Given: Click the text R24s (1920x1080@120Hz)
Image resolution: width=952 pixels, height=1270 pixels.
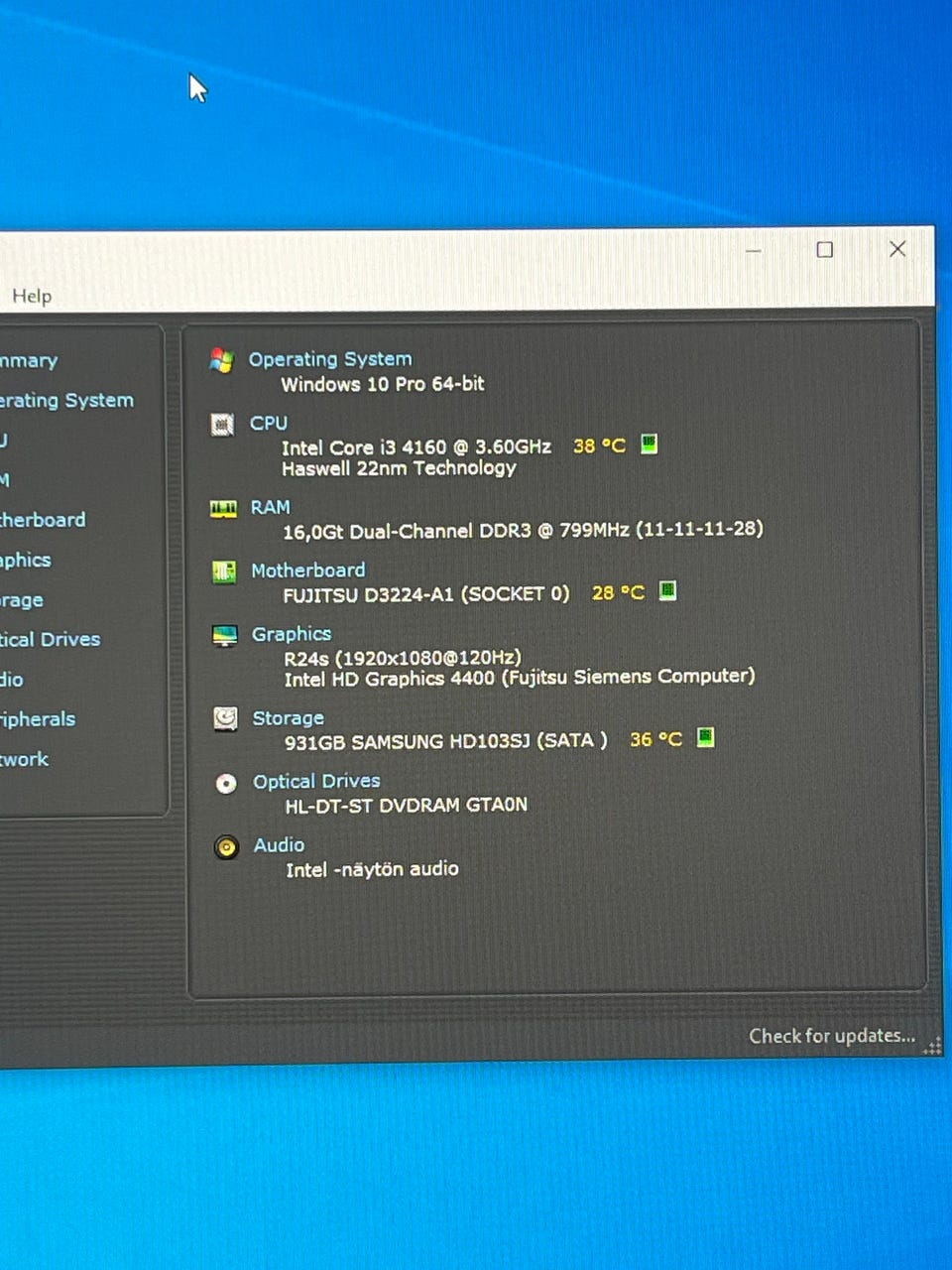Looking at the screenshot, I should pyautogui.click(x=403, y=658).
